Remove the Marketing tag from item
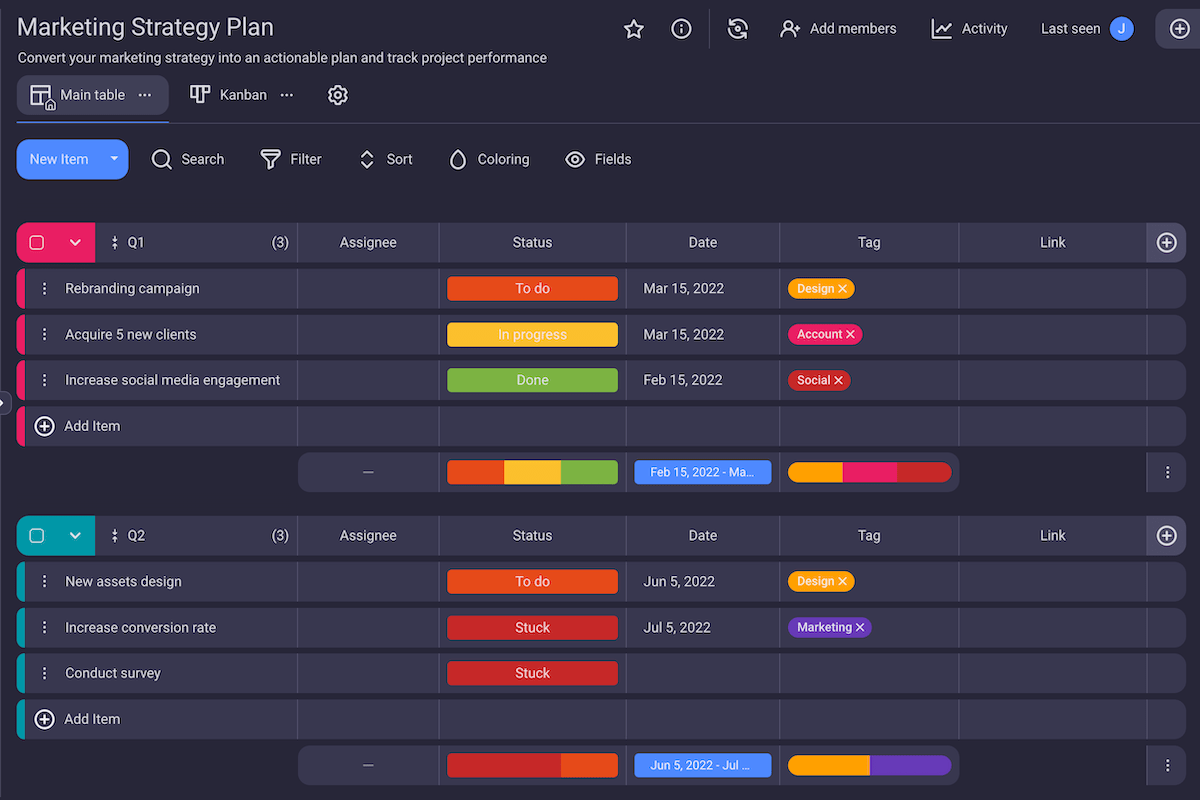The image size is (1200, 800). pos(860,628)
